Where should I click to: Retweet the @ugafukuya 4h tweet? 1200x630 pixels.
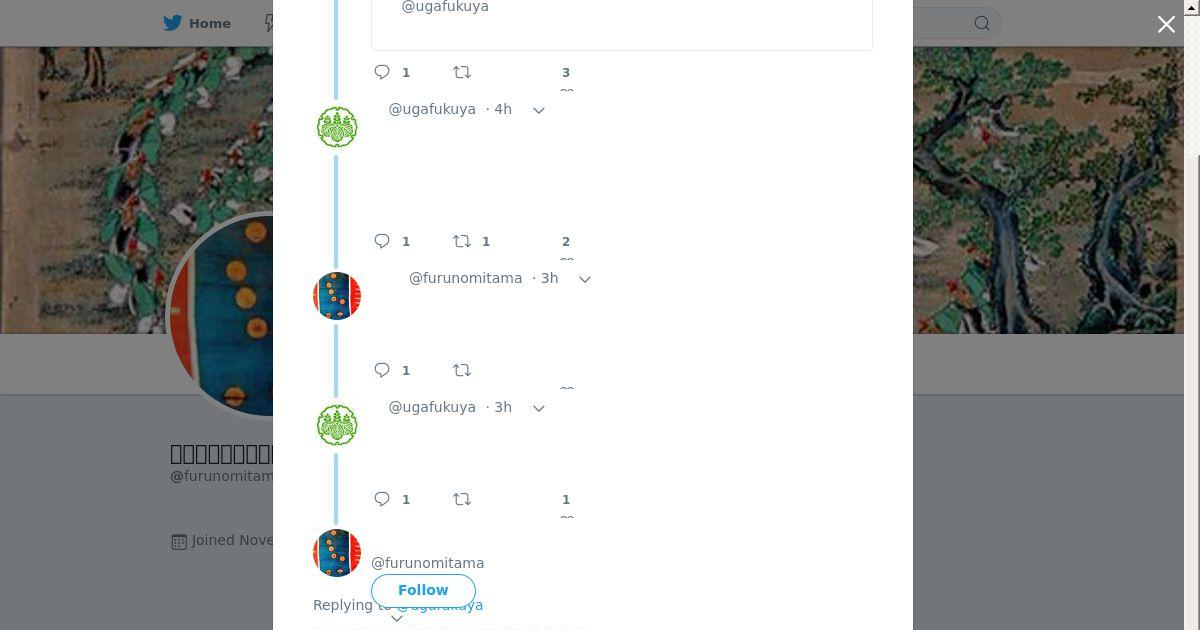coord(462,241)
